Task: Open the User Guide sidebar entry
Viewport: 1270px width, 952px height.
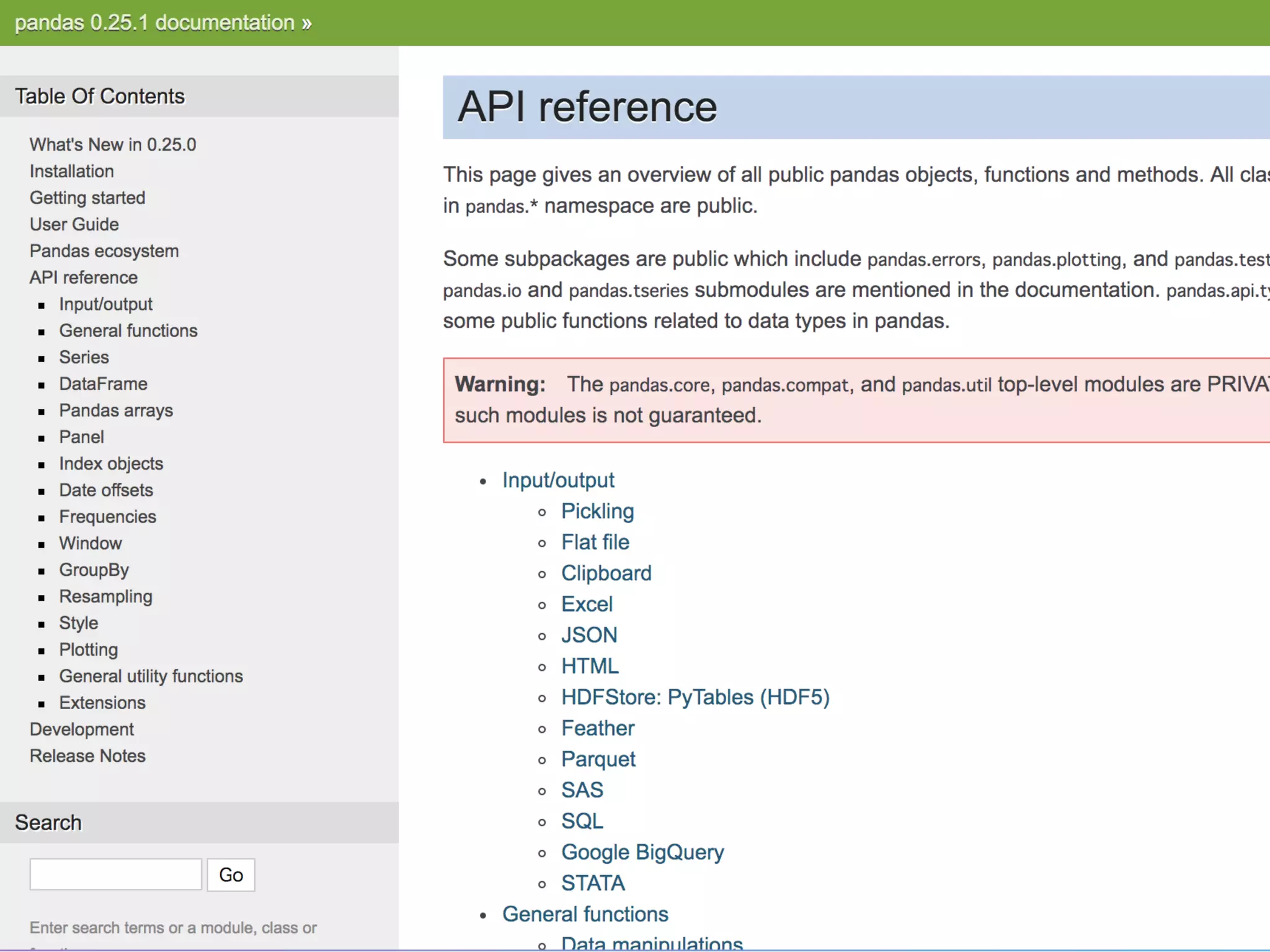Action: [74, 224]
